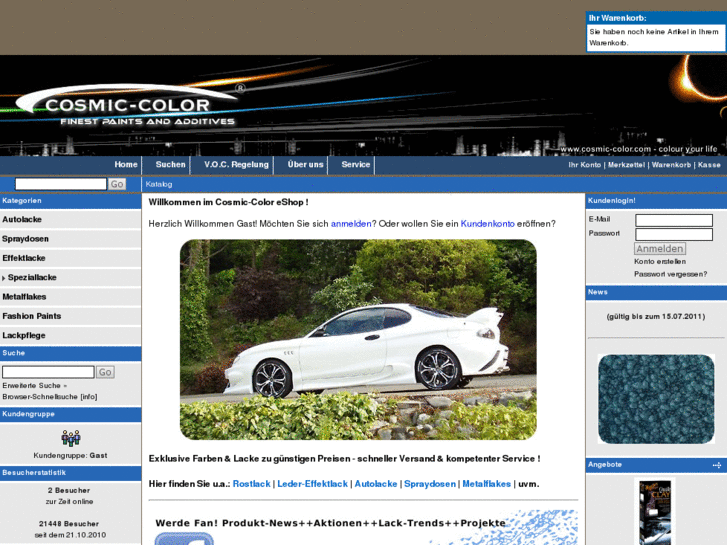Select the Lackpflege category
The image size is (727, 545).
(24, 335)
